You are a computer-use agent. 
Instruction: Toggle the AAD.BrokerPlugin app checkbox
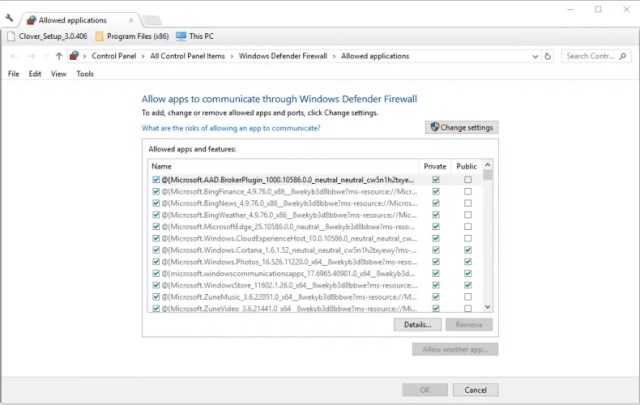pyautogui.click(x=156, y=180)
